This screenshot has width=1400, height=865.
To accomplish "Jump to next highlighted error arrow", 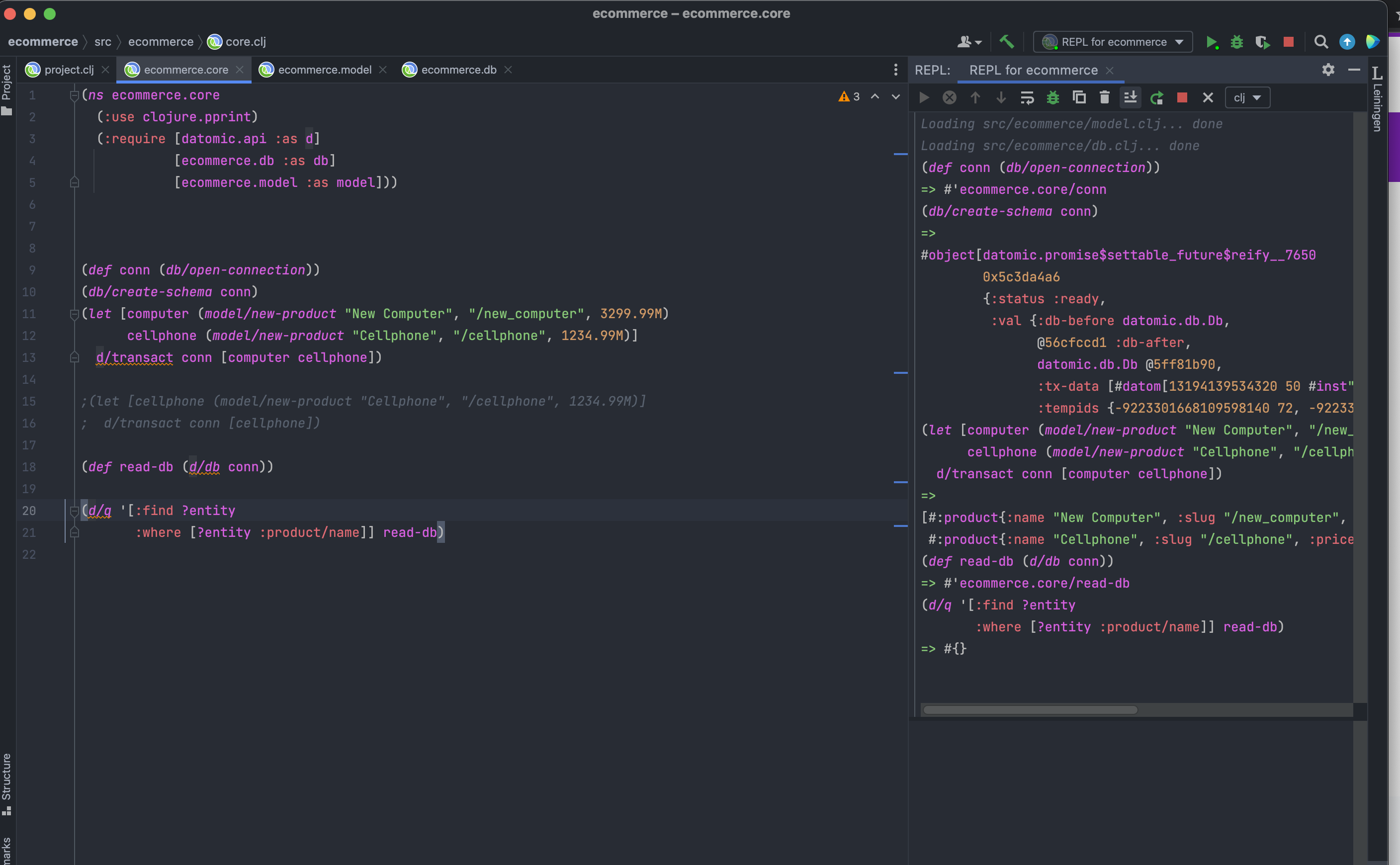I will tap(896, 96).
